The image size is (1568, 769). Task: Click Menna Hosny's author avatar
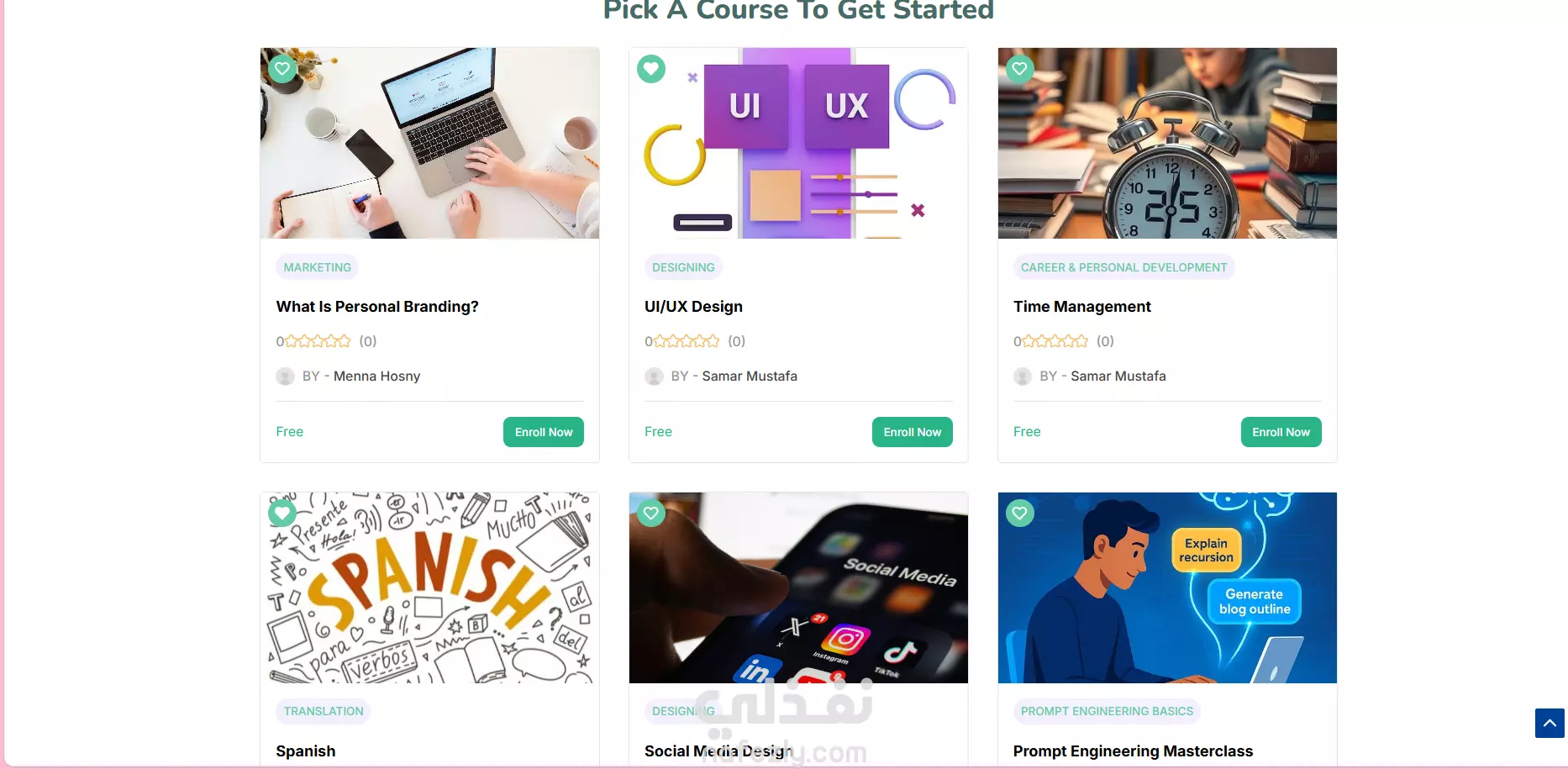[286, 377]
